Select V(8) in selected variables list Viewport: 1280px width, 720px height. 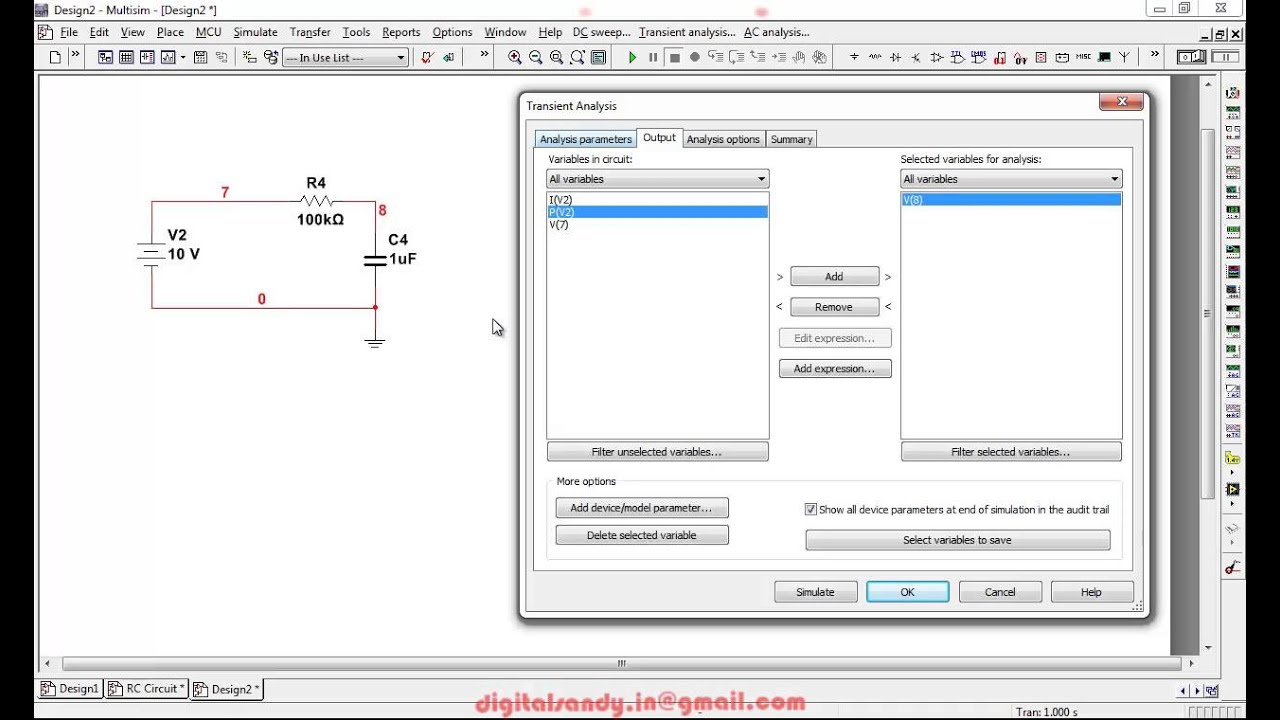coord(1011,200)
